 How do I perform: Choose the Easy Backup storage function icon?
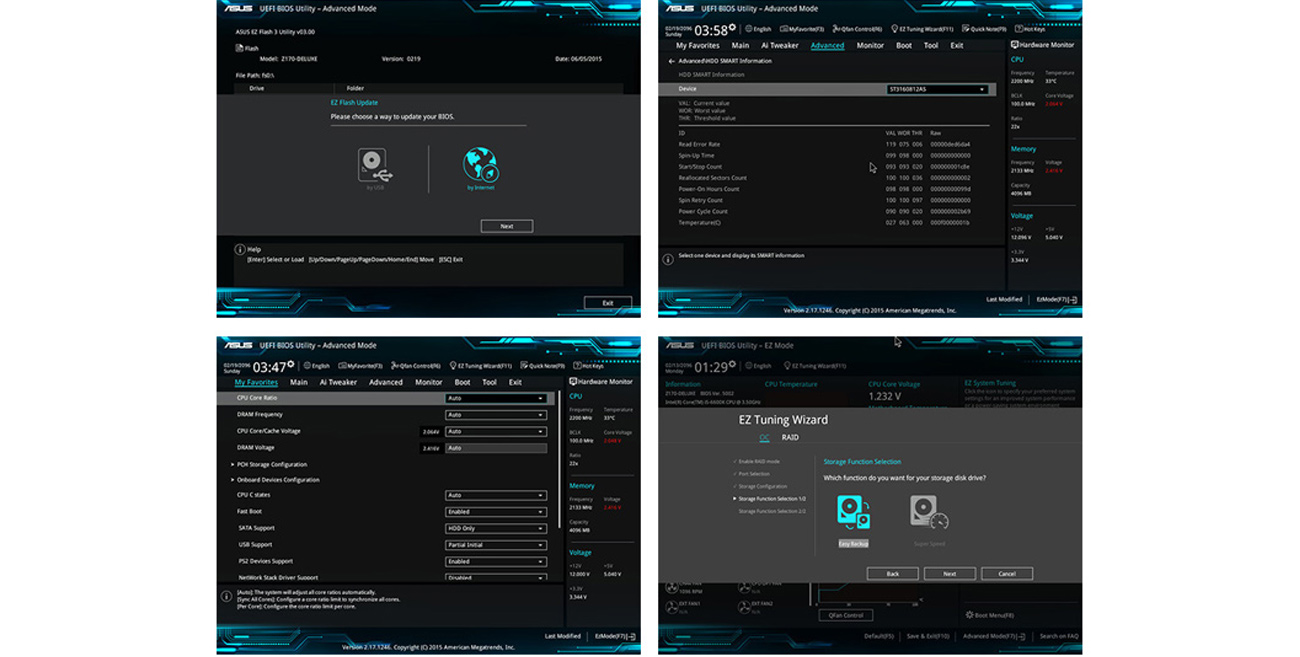click(x=853, y=512)
